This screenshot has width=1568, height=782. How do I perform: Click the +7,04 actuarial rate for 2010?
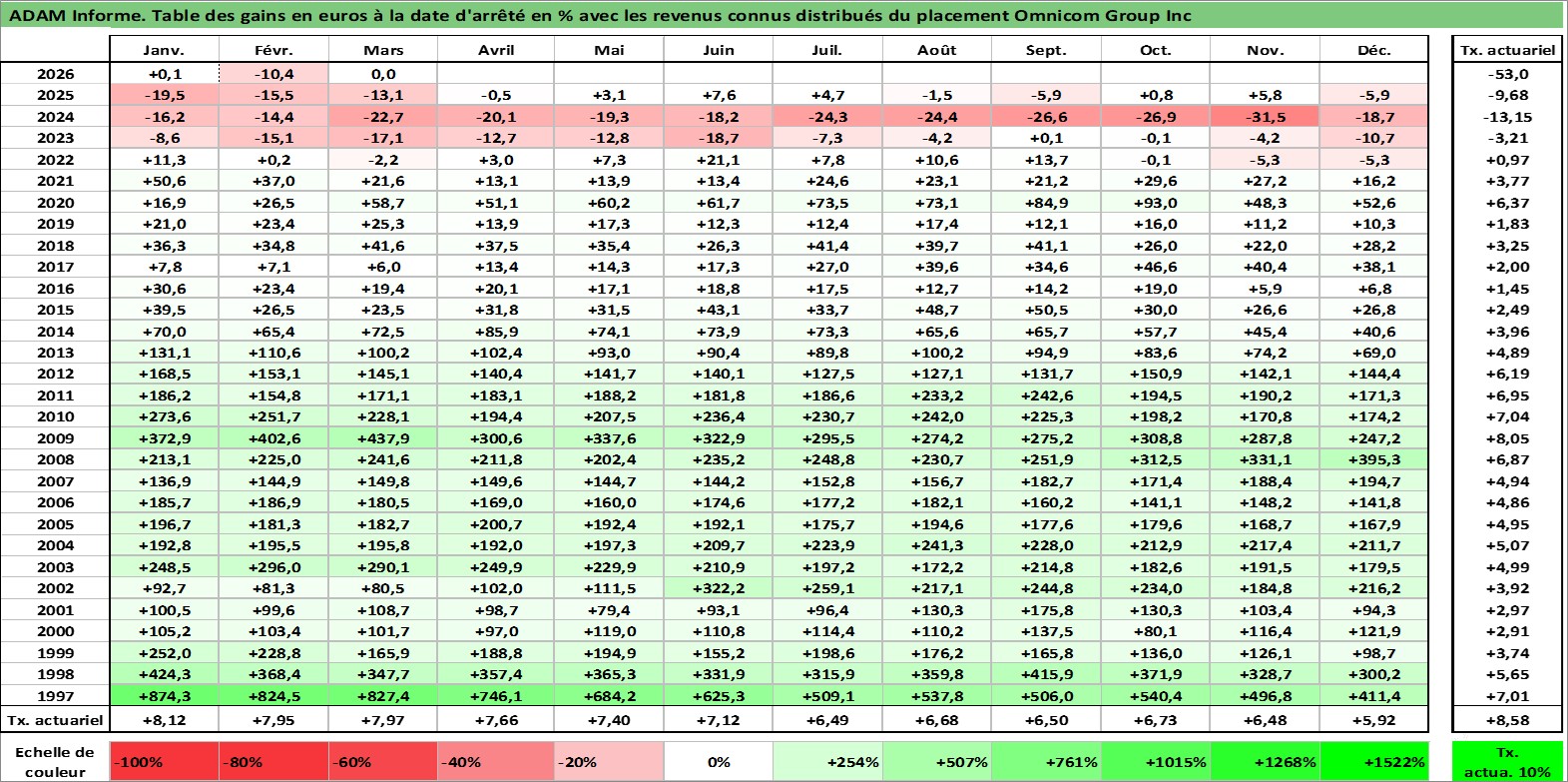tap(1507, 416)
